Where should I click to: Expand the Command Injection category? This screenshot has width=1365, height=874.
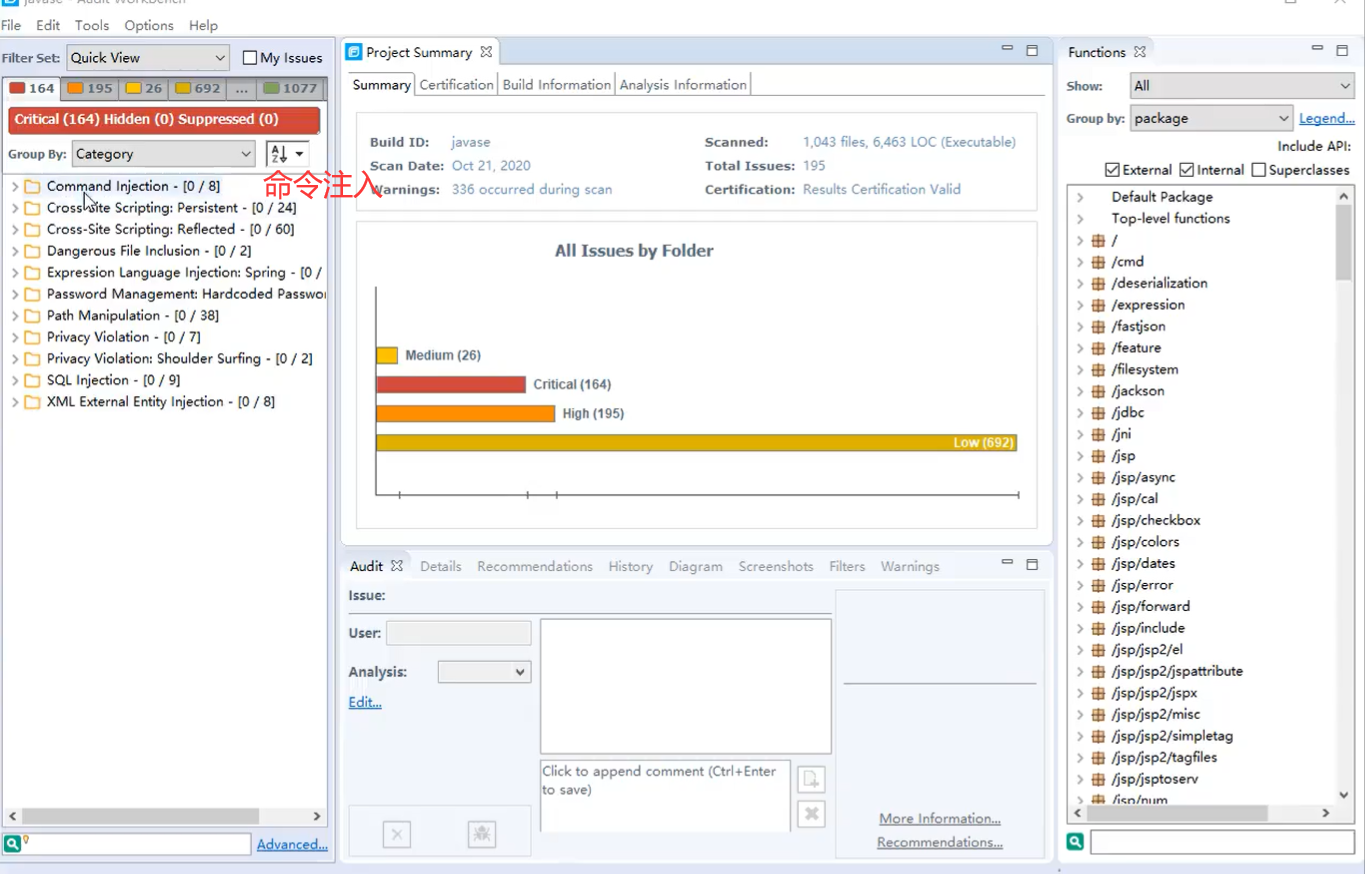(x=15, y=187)
